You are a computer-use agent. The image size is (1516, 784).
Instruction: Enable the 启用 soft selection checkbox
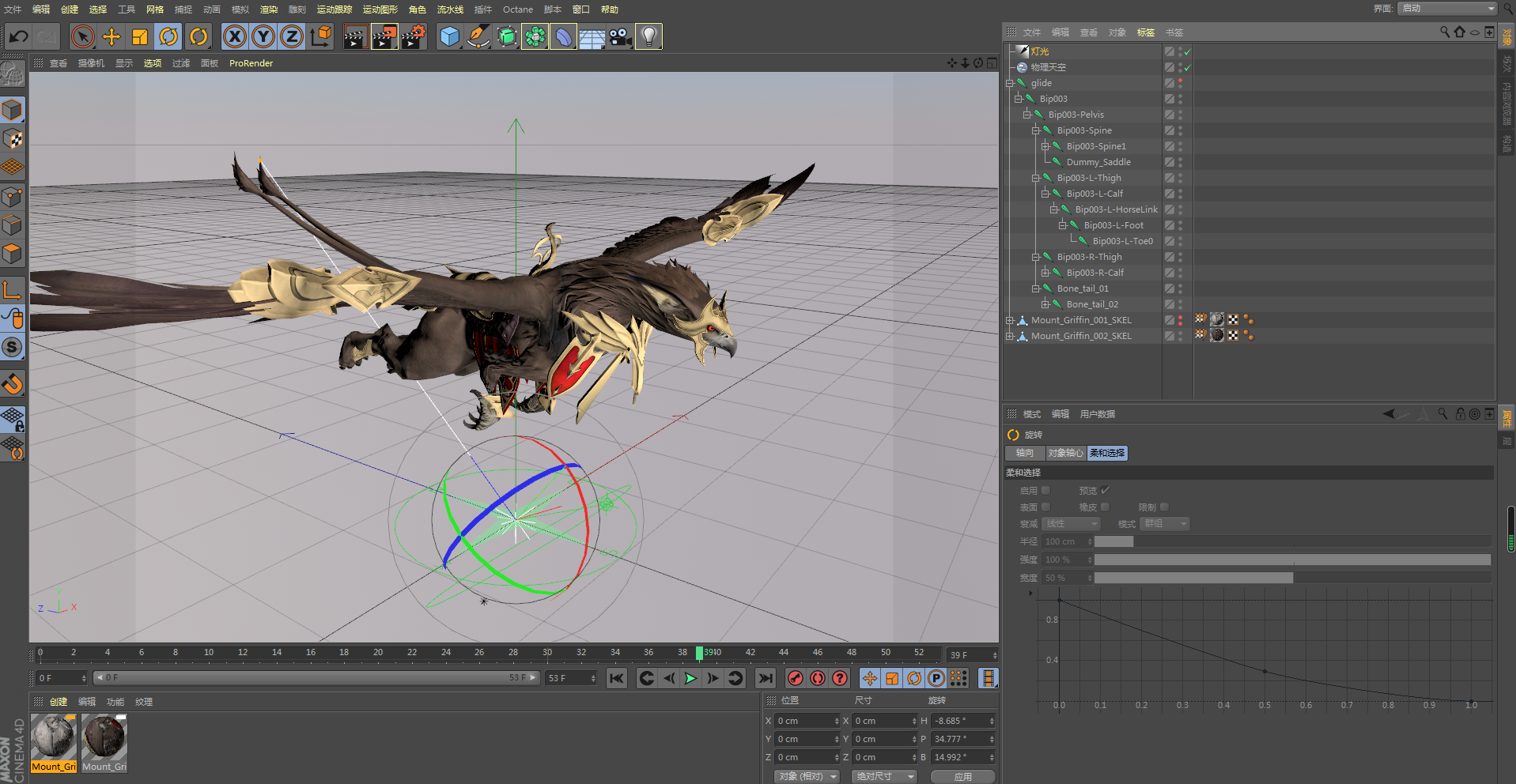tap(1045, 491)
